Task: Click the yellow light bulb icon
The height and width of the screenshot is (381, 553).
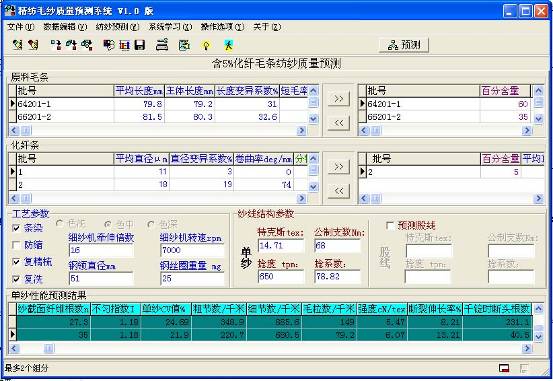Action: click(206, 45)
